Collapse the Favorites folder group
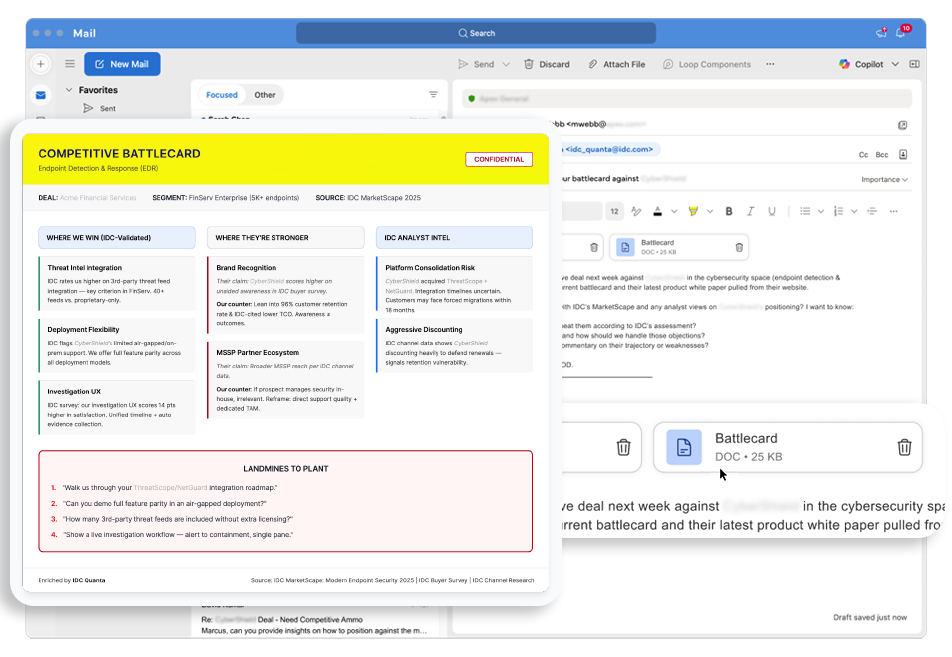 pyautogui.click(x=69, y=90)
